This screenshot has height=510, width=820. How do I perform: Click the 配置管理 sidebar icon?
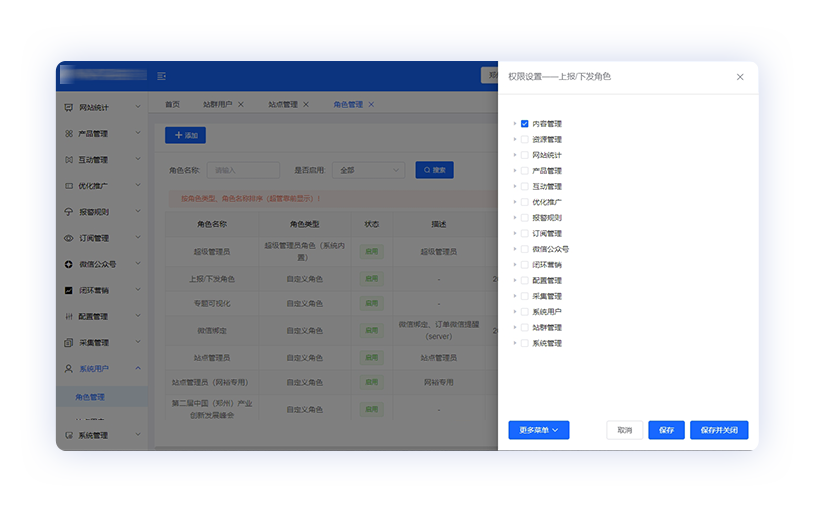69,316
